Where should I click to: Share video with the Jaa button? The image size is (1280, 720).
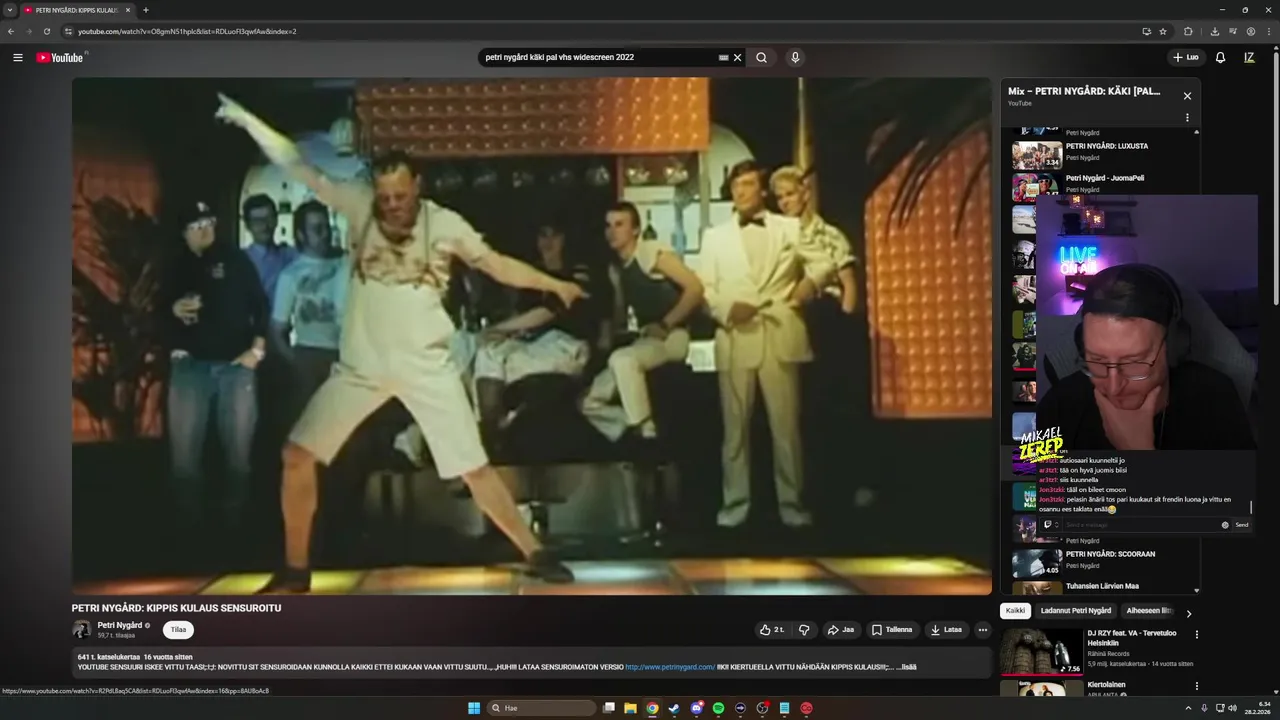coord(840,630)
